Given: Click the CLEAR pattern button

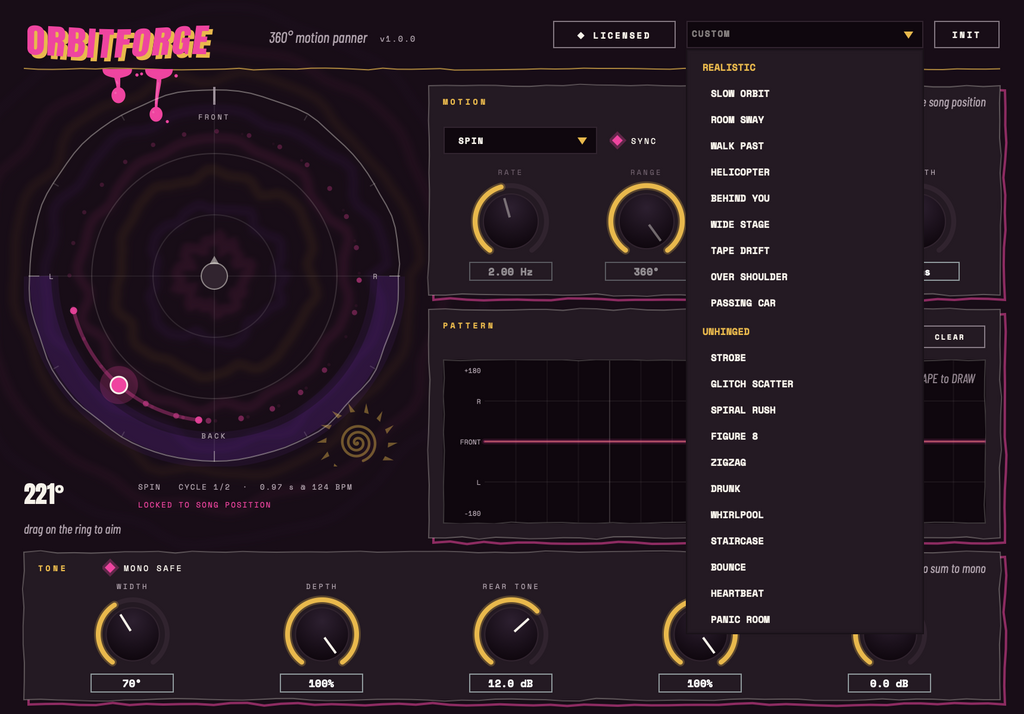Looking at the screenshot, I should 949,336.
